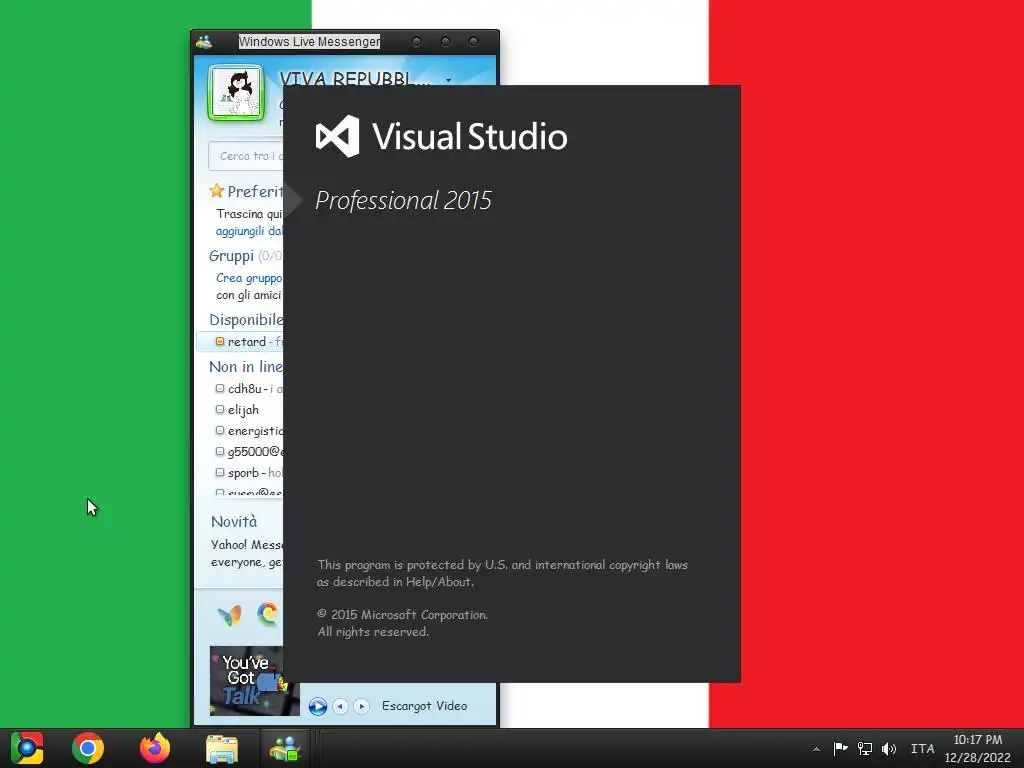The width and height of the screenshot is (1024, 768).
Task: Open the Windows Start button in taskbar
Action: click(x=27, y=748)
